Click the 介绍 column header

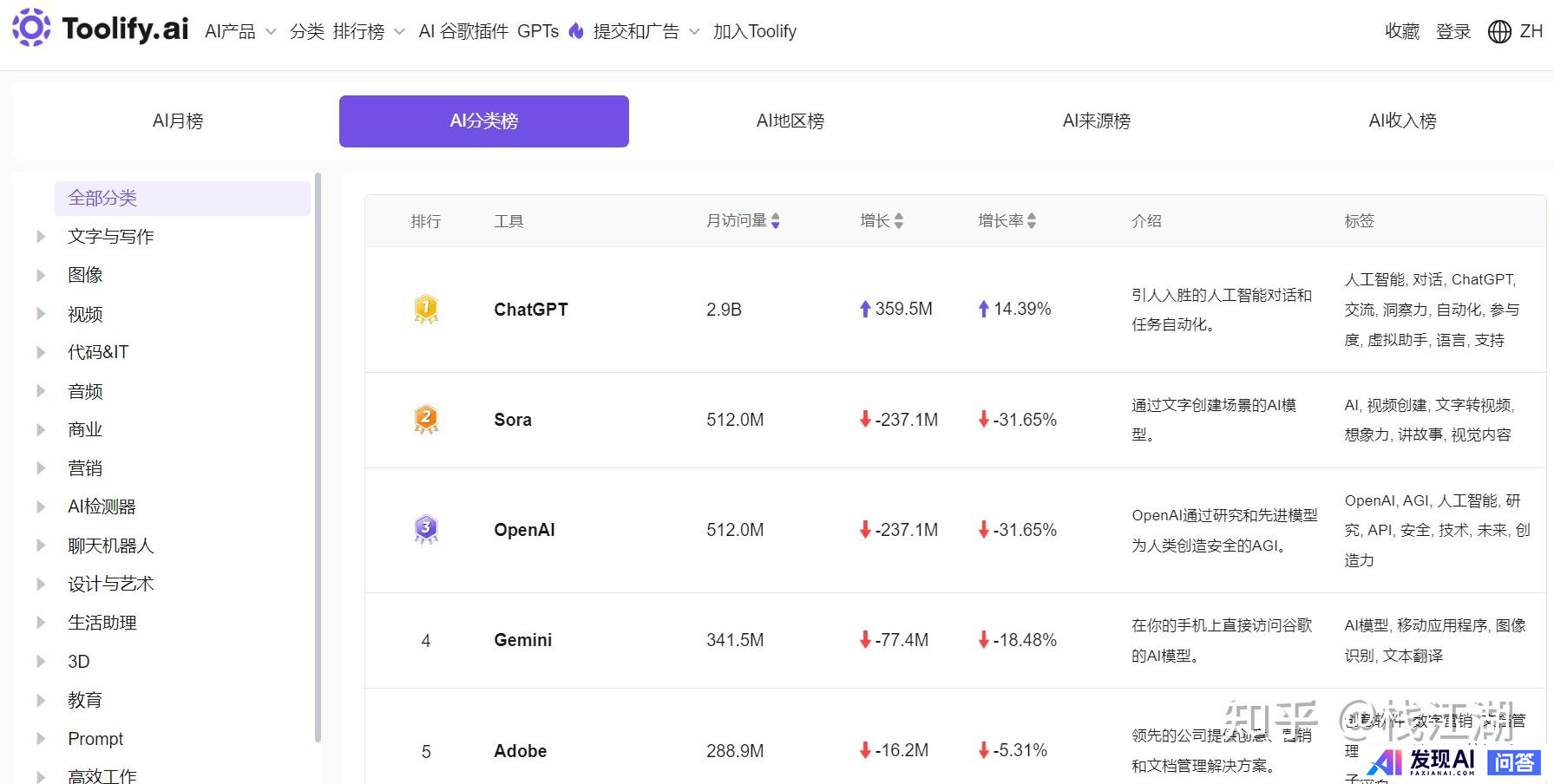coord(1146,221)
